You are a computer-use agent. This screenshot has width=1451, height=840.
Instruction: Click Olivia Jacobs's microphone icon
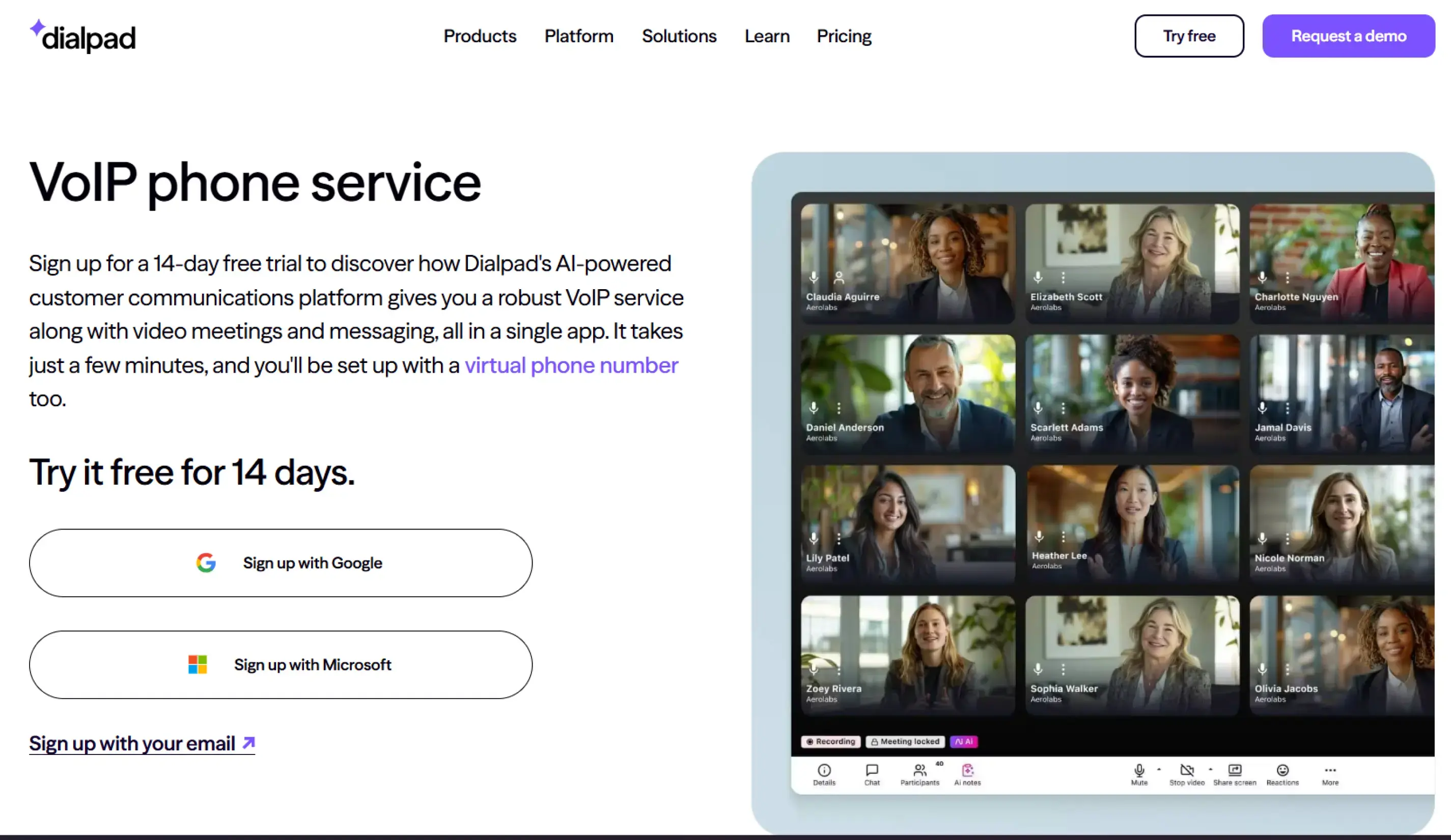1262,669
